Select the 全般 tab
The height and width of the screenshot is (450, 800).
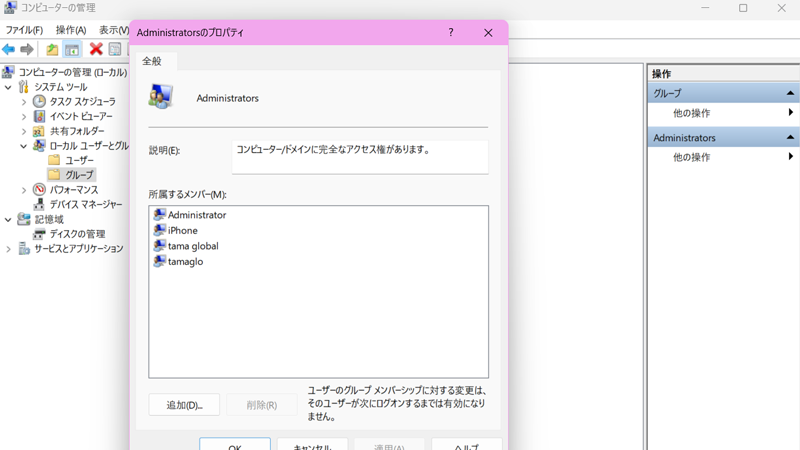(152, 61)
